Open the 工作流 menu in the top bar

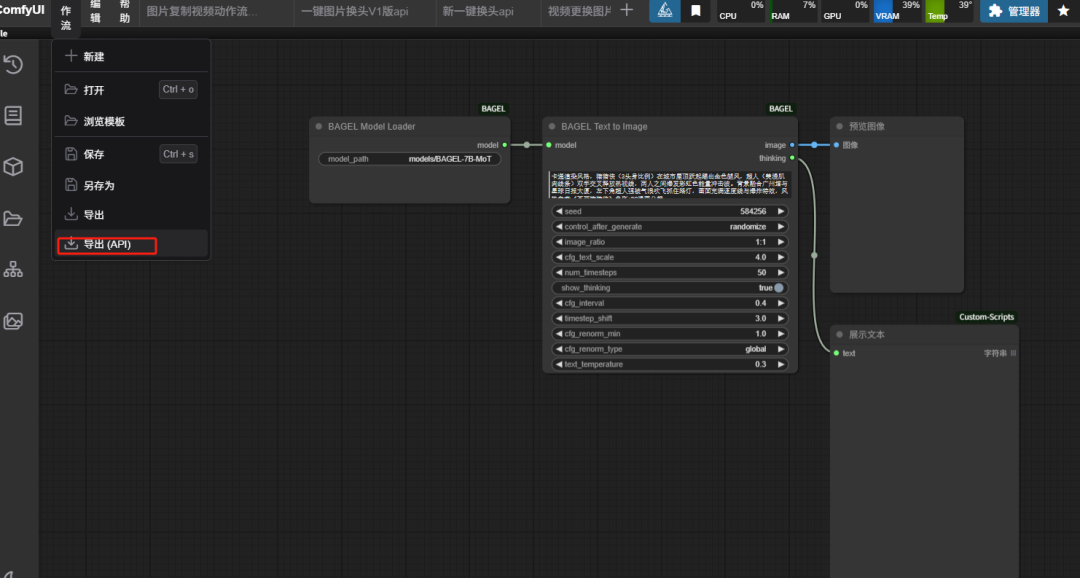click(65, 18)
